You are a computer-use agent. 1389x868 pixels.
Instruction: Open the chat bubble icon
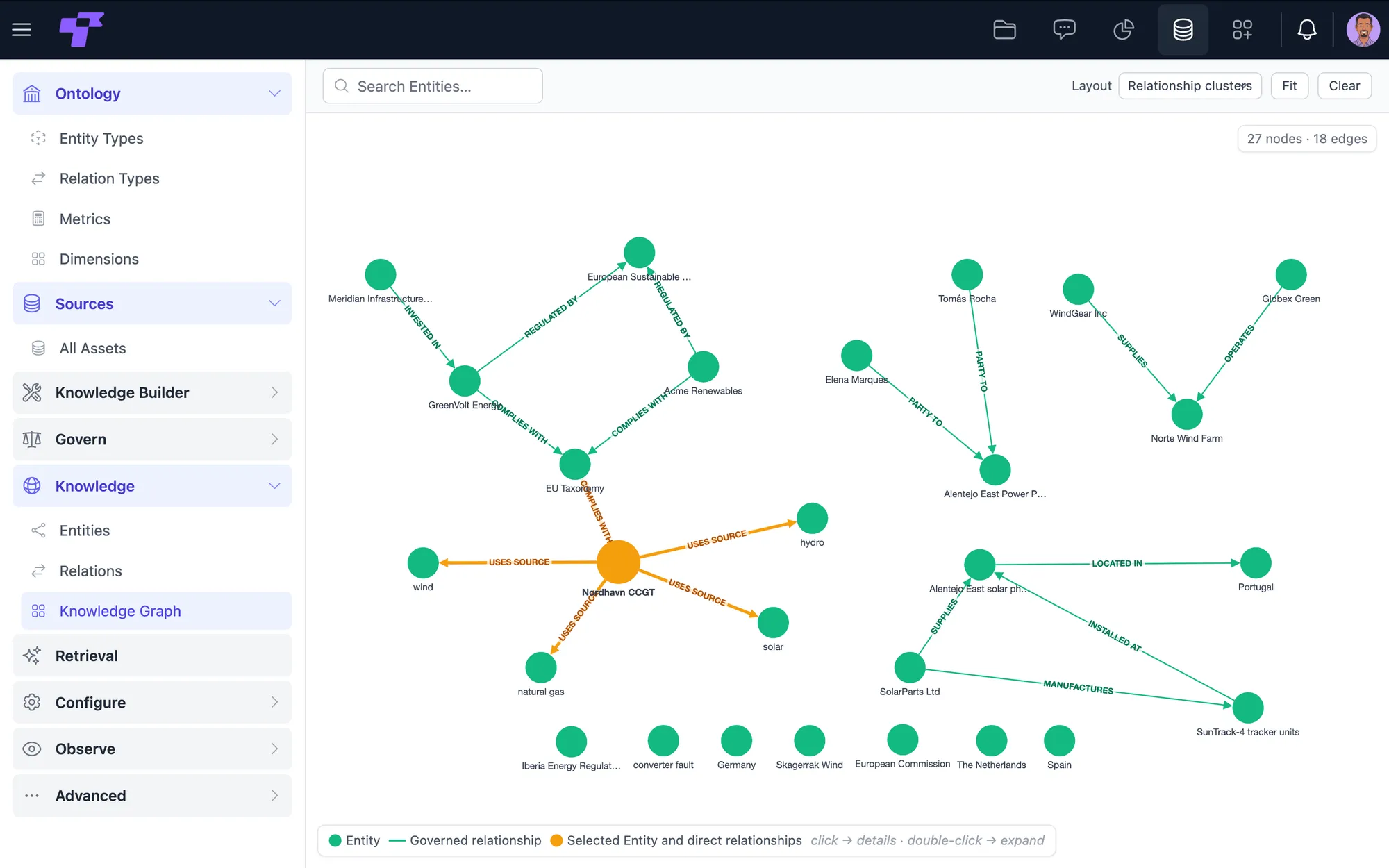click(x=1064, y=30)
